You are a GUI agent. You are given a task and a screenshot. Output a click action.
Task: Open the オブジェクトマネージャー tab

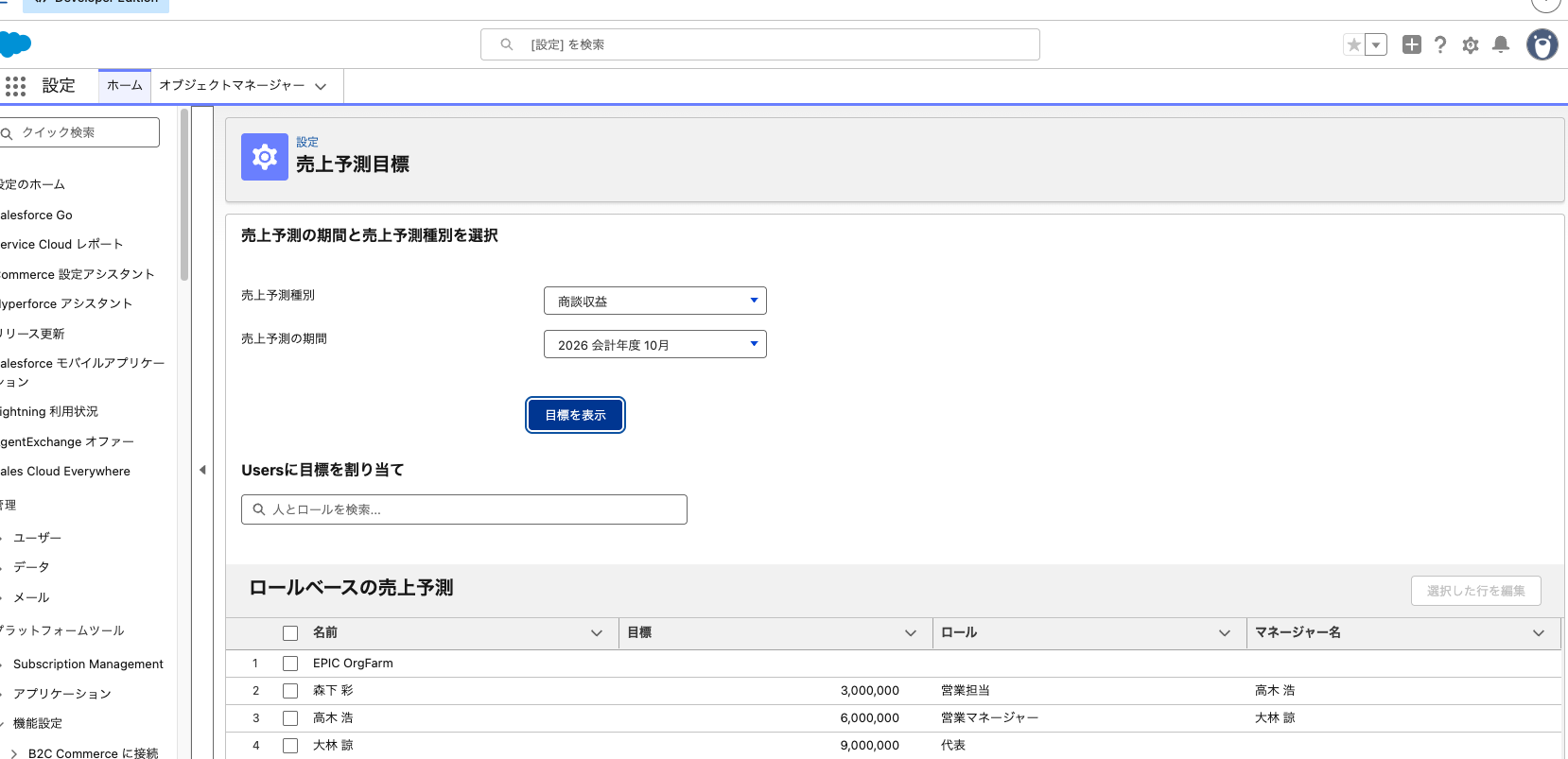pyautogui.click(x=232, y=85)
